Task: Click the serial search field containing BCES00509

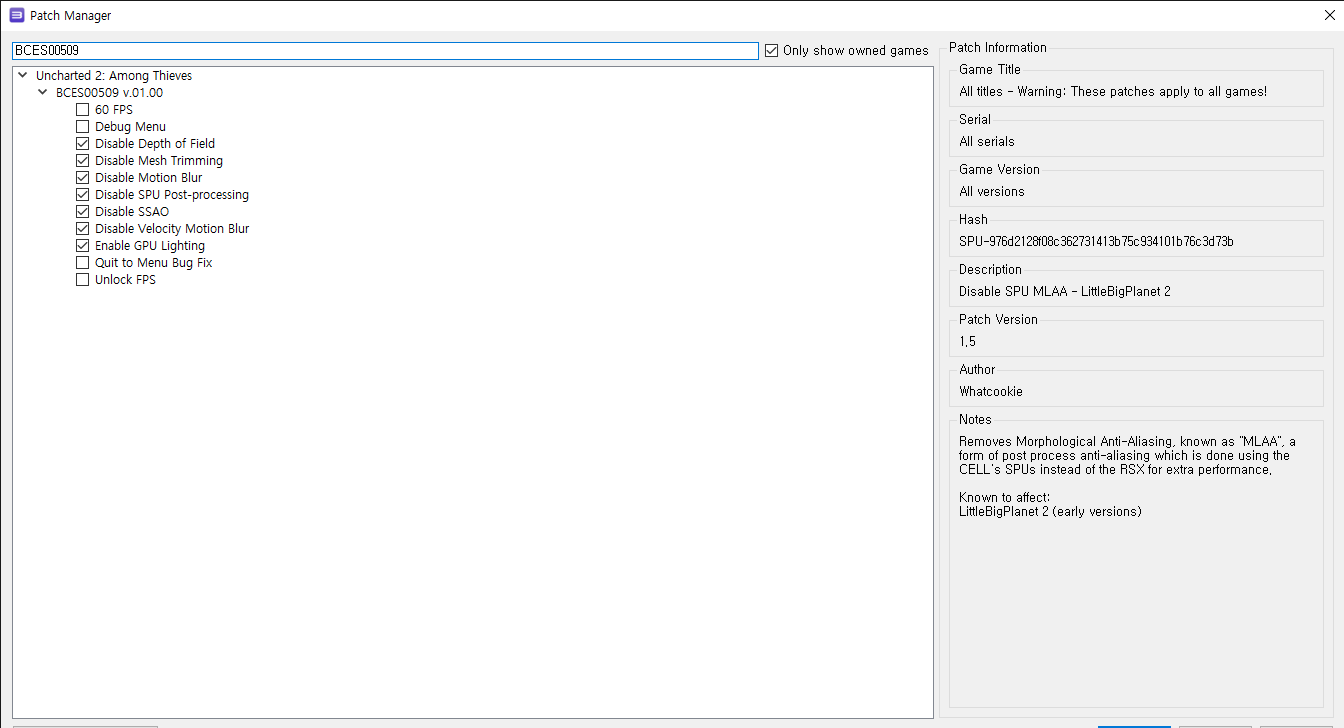Action: (385, 50)
